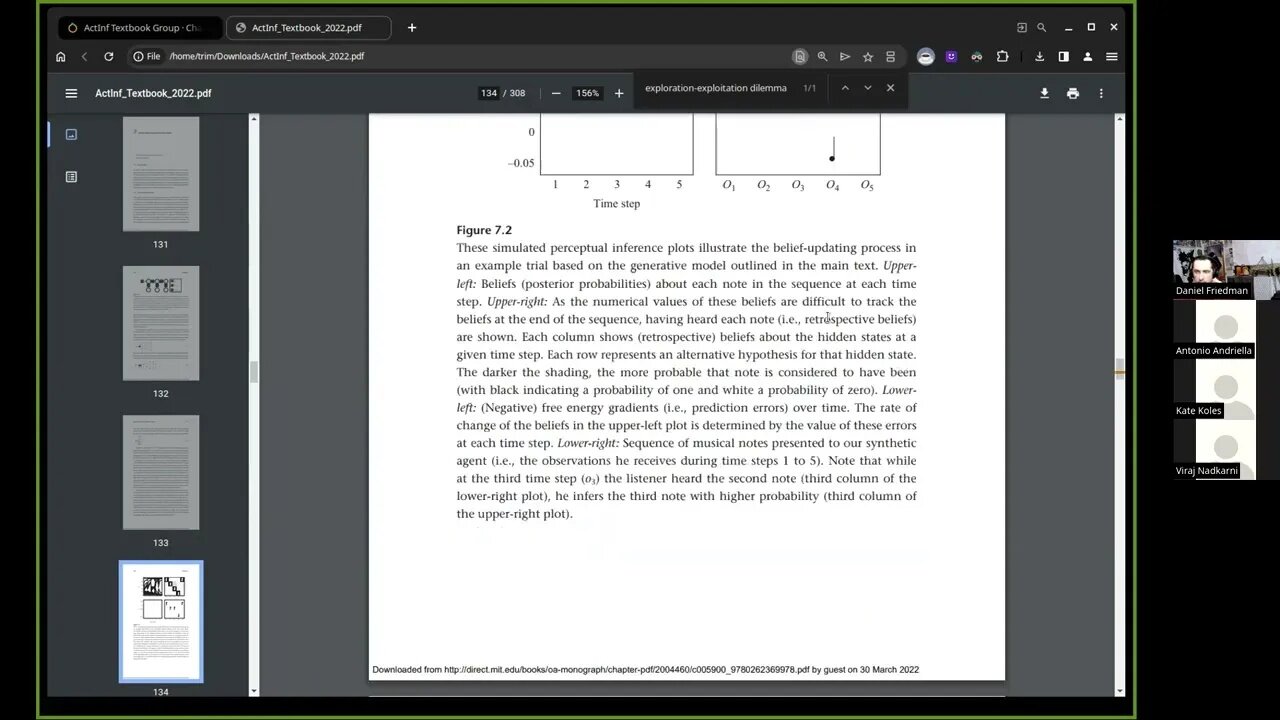The image size is (1280, 720).
Task: Close the find bar
Action: [890, 88]
